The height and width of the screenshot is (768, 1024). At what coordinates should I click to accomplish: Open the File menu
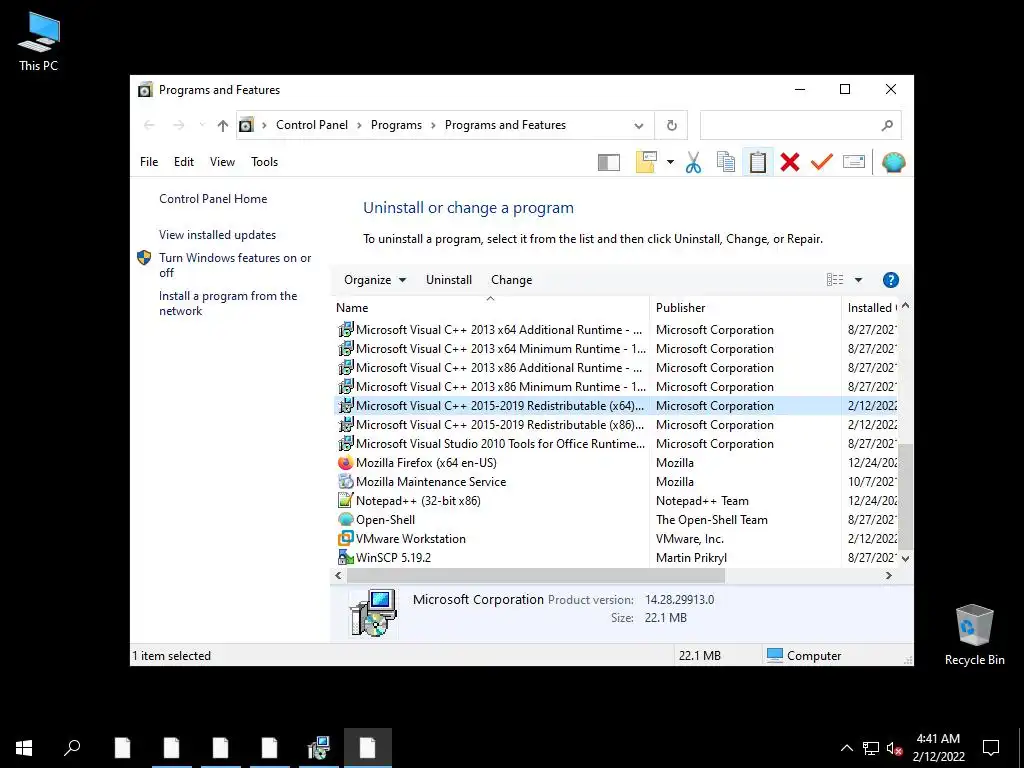(x=149, y=162)
